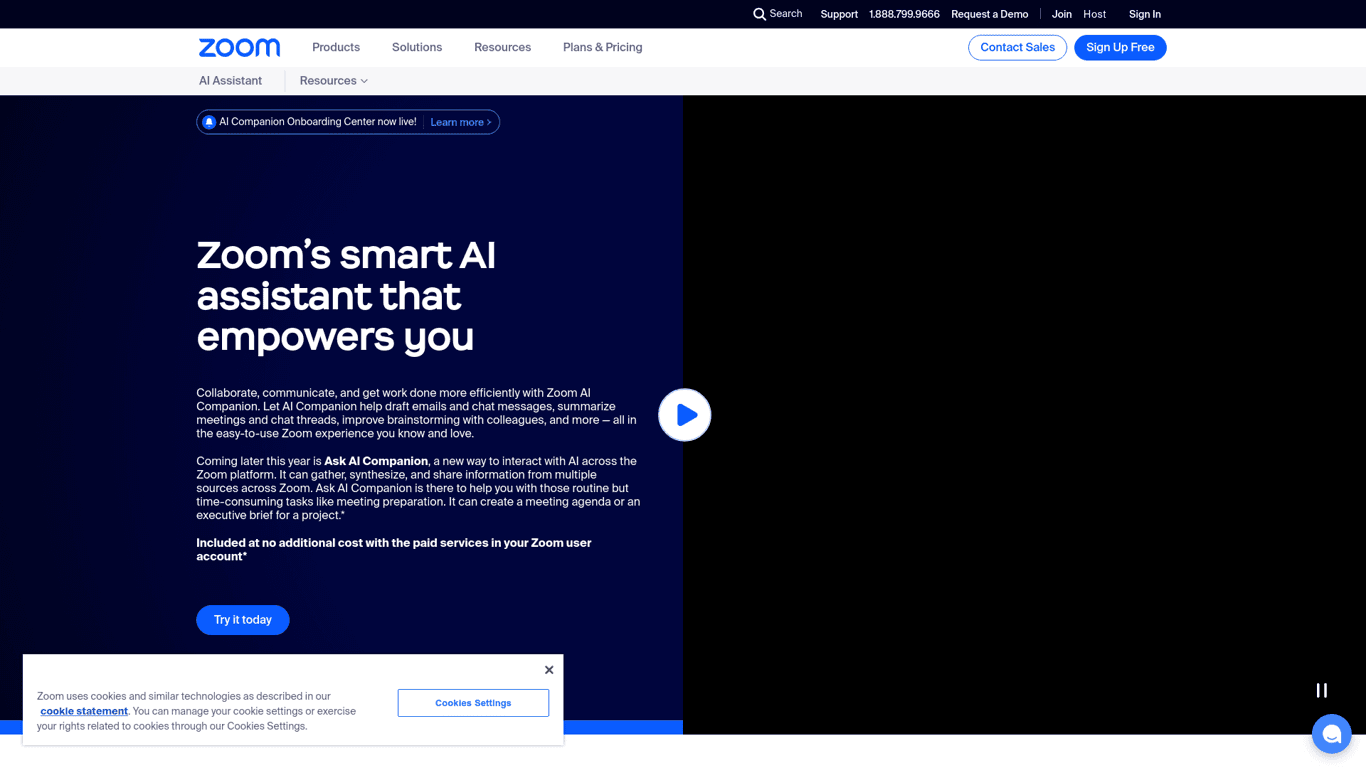Click Request a Demo
The height and width of the screenshot is (768, 1366).
990,14
